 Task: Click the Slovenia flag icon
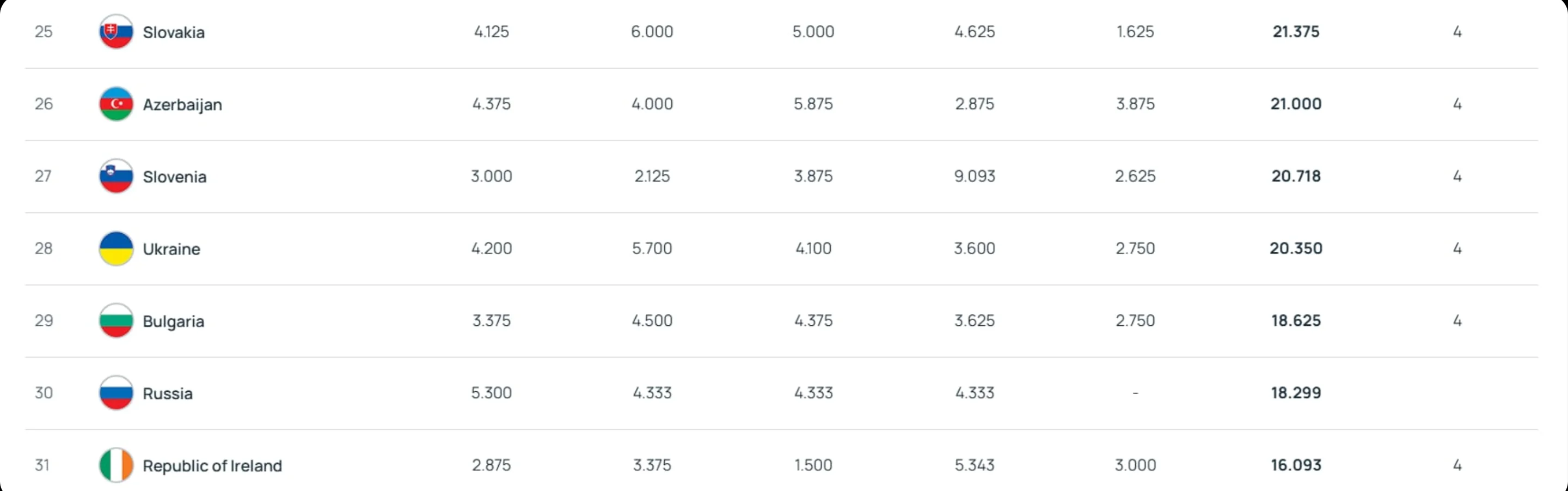click(x=115, y=176)
